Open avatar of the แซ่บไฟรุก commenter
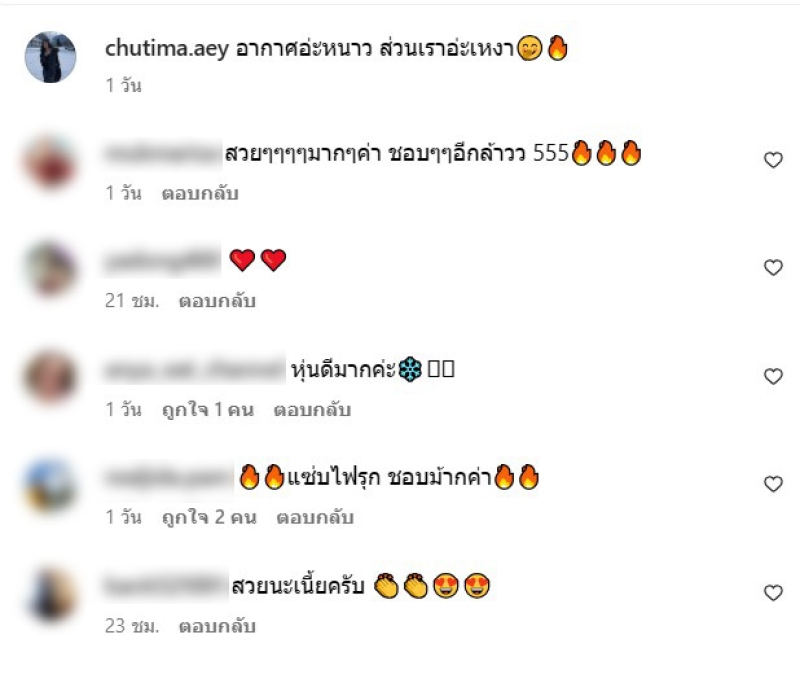 tap(51, 485)
